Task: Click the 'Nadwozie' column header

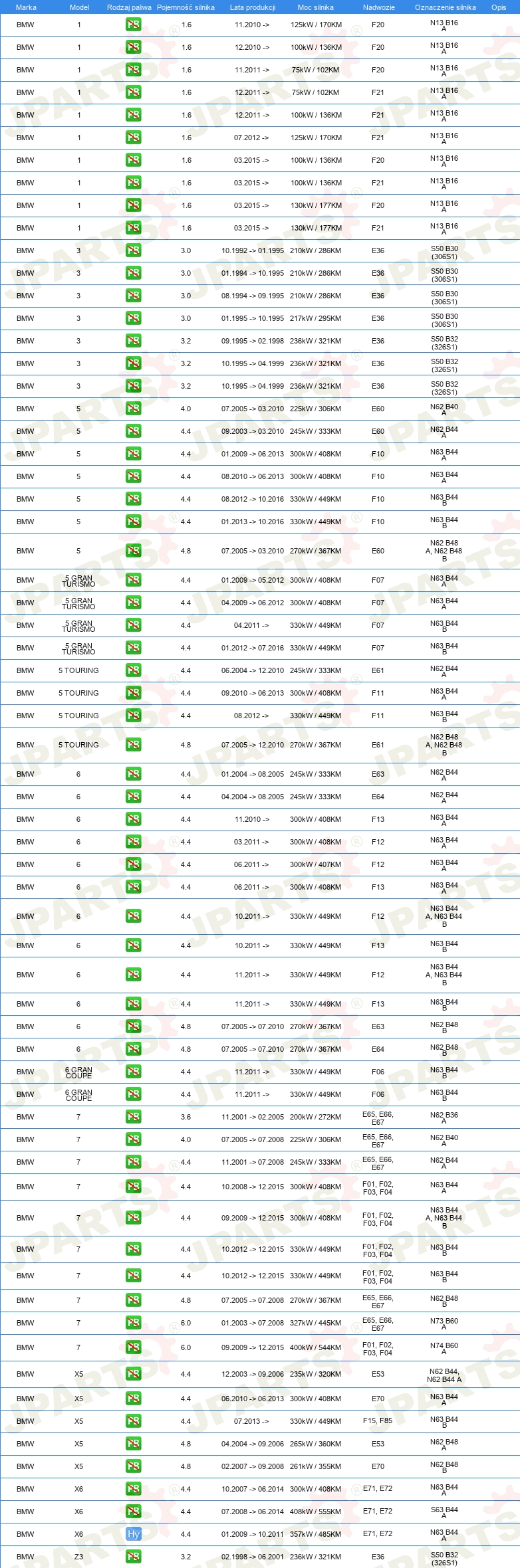Action: click(378, 7)
